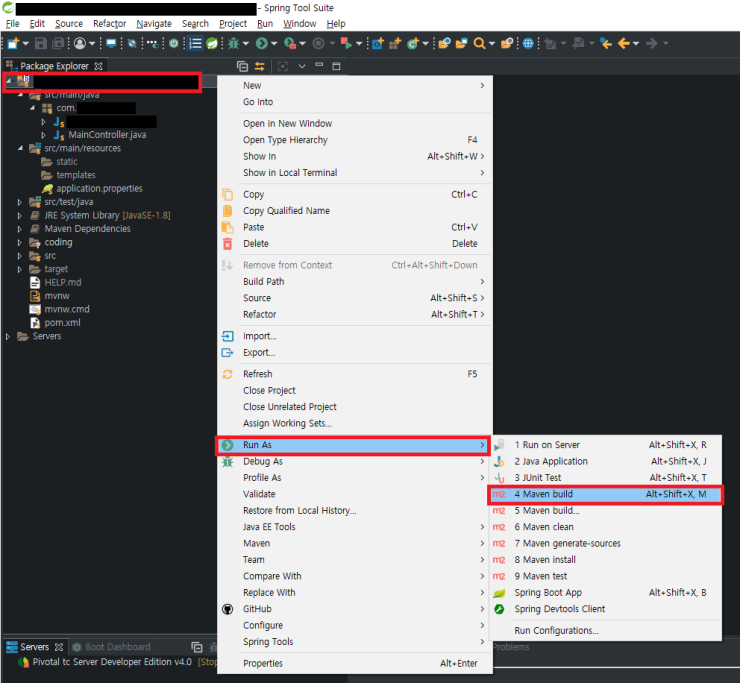
Task: Expand the Maven Dependencies node
Action: pos(21,229)
